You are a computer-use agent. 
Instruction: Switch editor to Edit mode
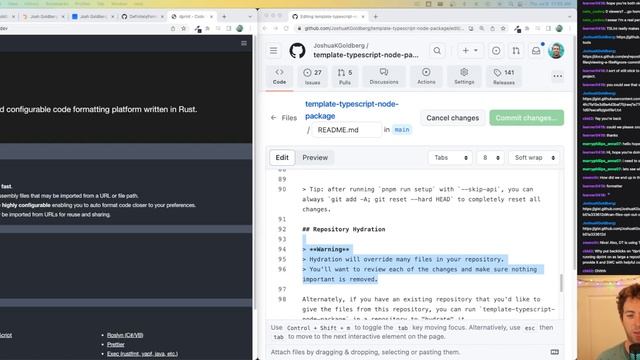[x=282, y=158]
